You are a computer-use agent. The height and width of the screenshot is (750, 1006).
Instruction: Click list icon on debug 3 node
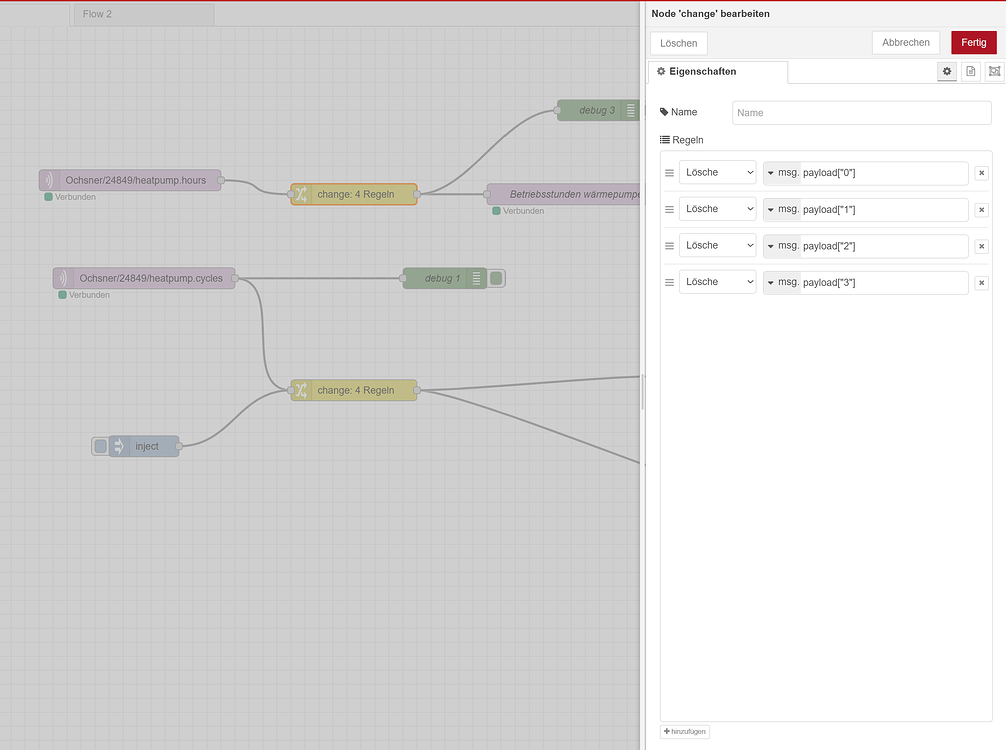click(630, 110)
